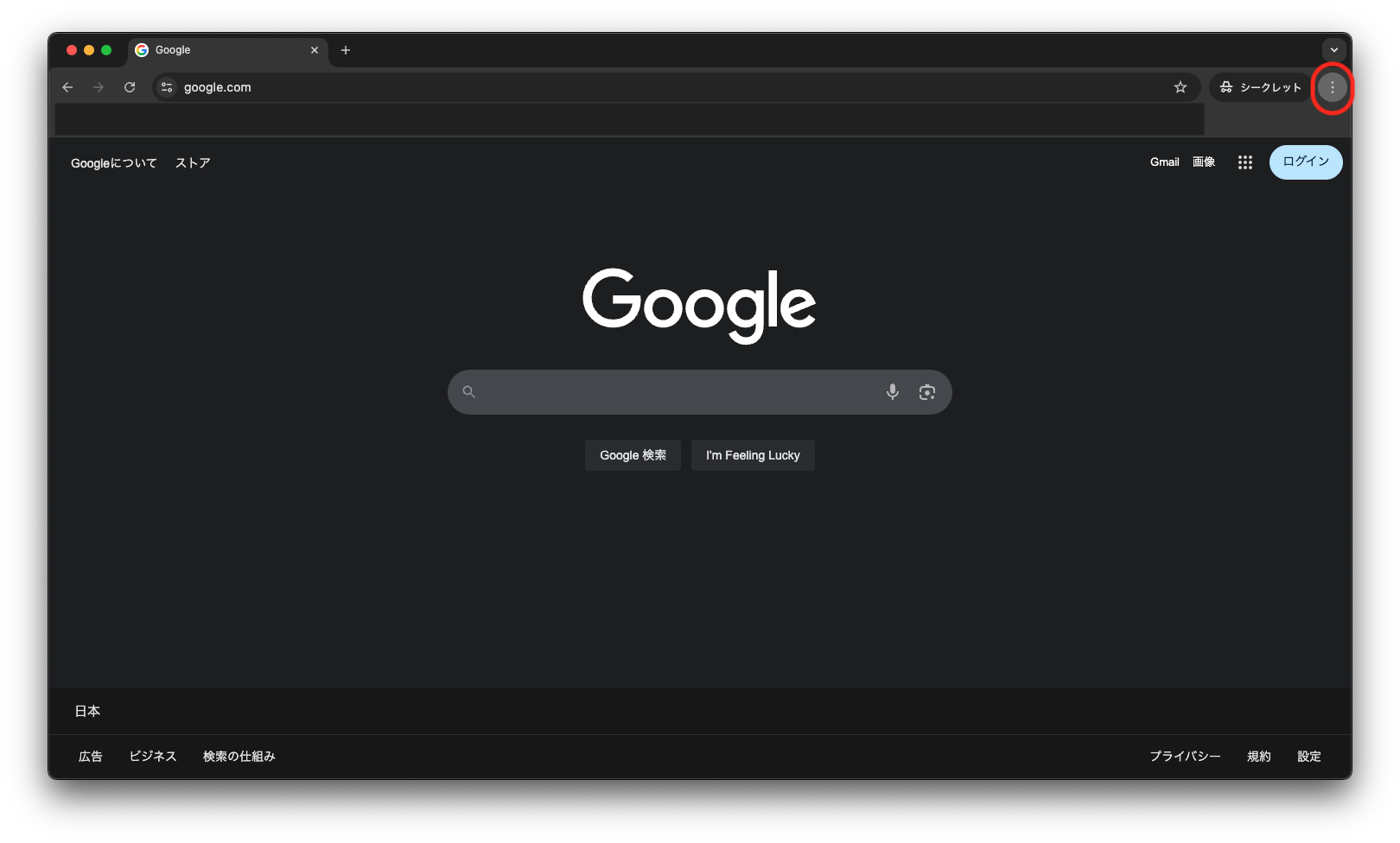Open the プライバシー footer link
The width and height of the screenshot is (1400, 843).
pyautogui.click(x=1185, y=757)
